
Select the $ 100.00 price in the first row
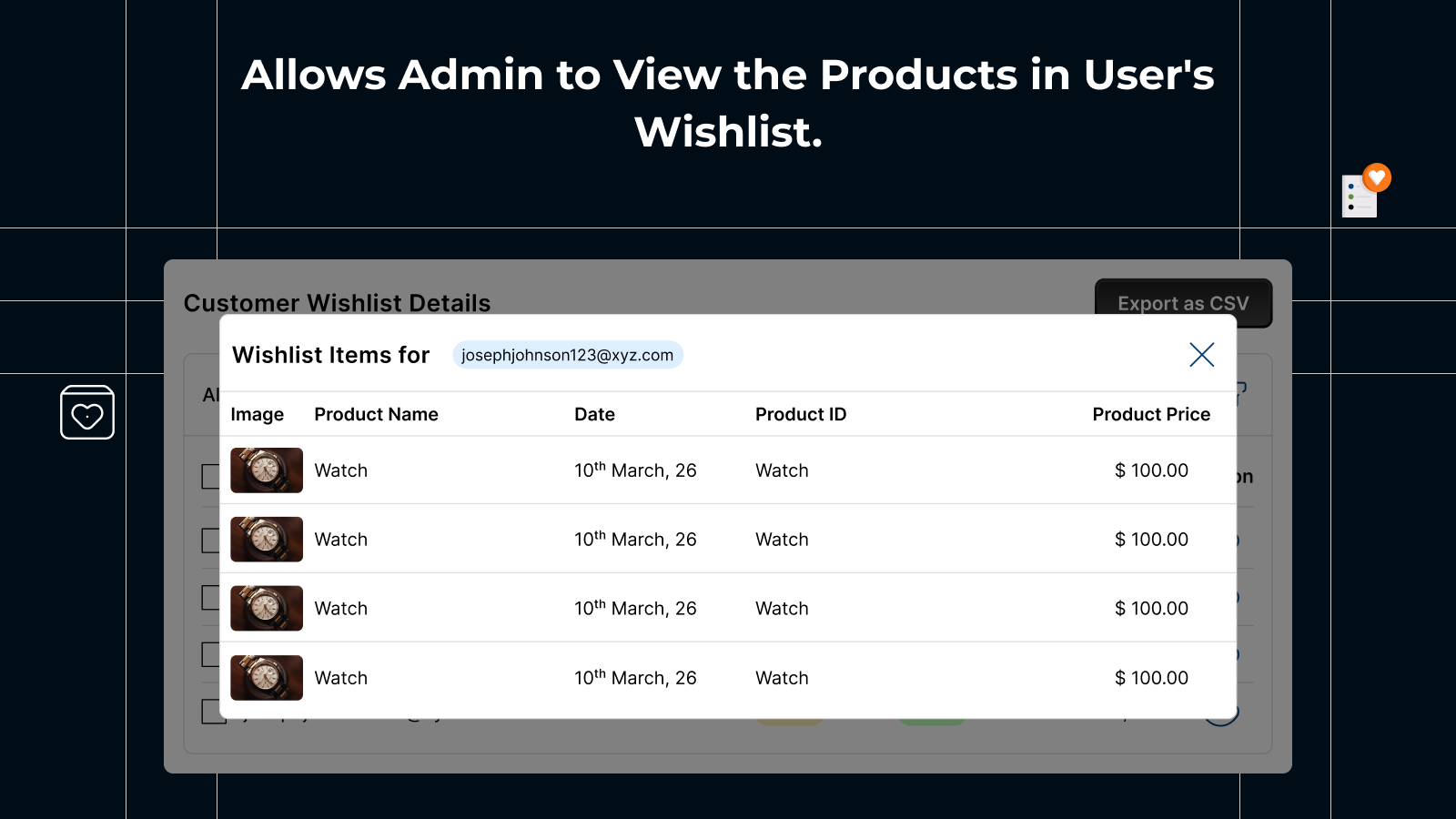click(1151, 470)
